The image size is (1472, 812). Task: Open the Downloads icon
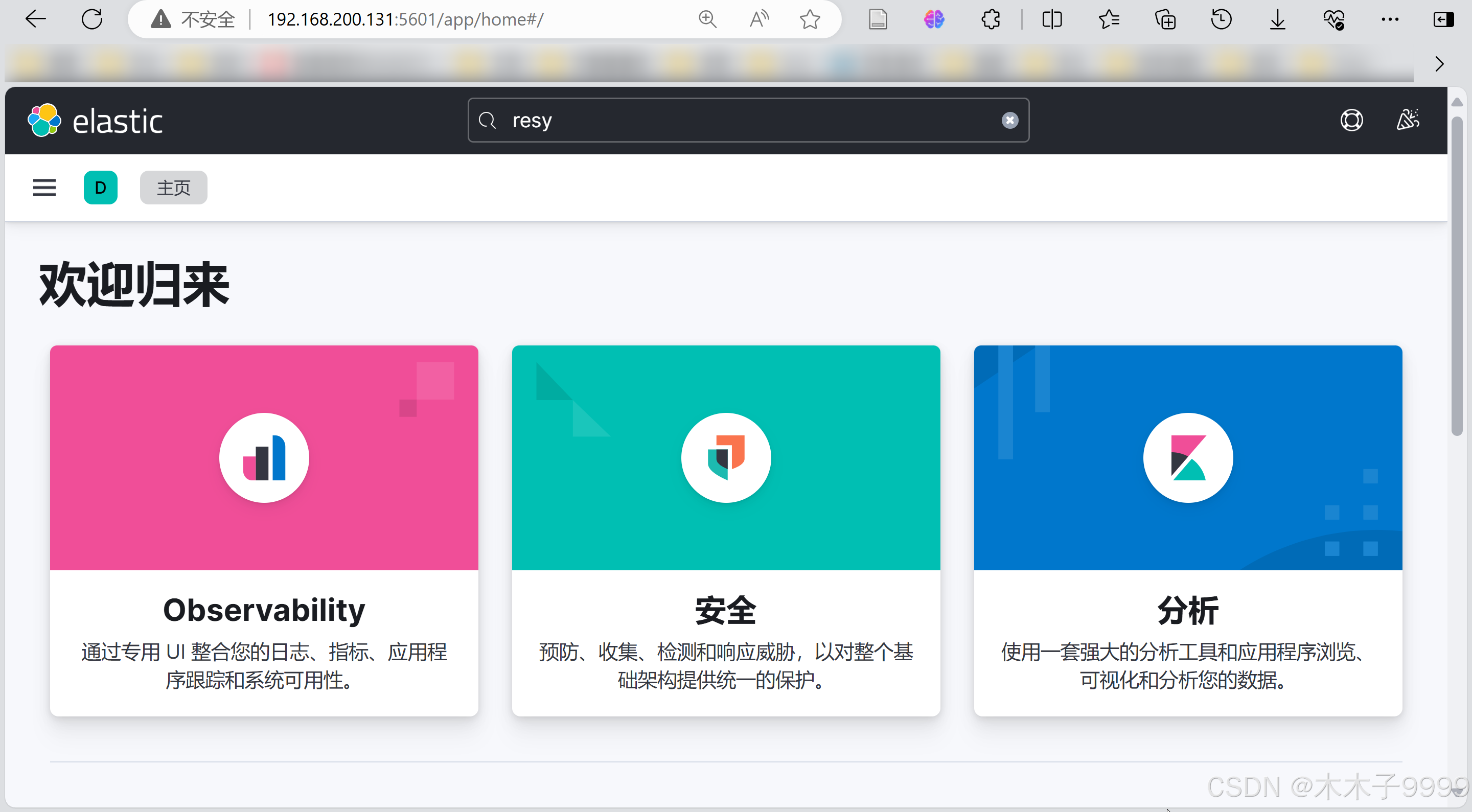(1278, 19)
